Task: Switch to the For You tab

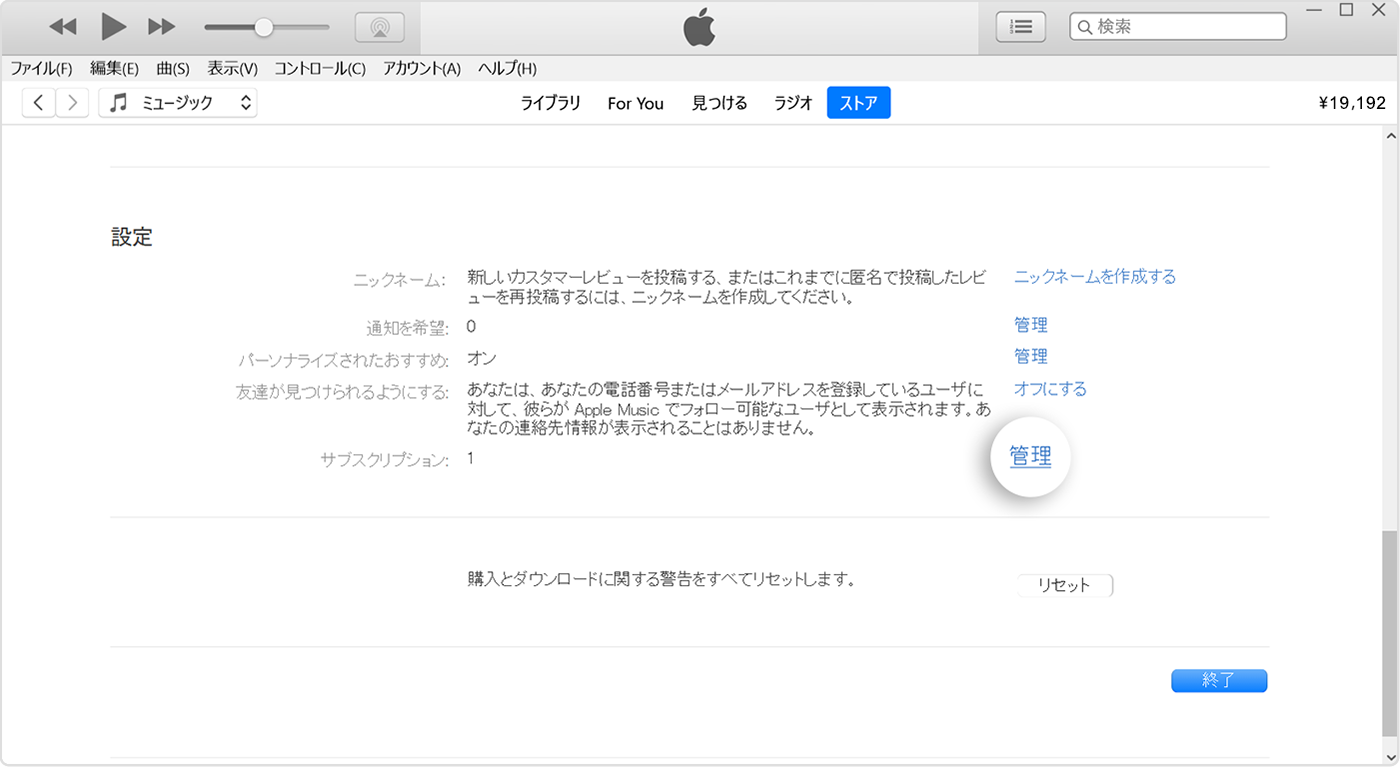Action: [635, 102]
